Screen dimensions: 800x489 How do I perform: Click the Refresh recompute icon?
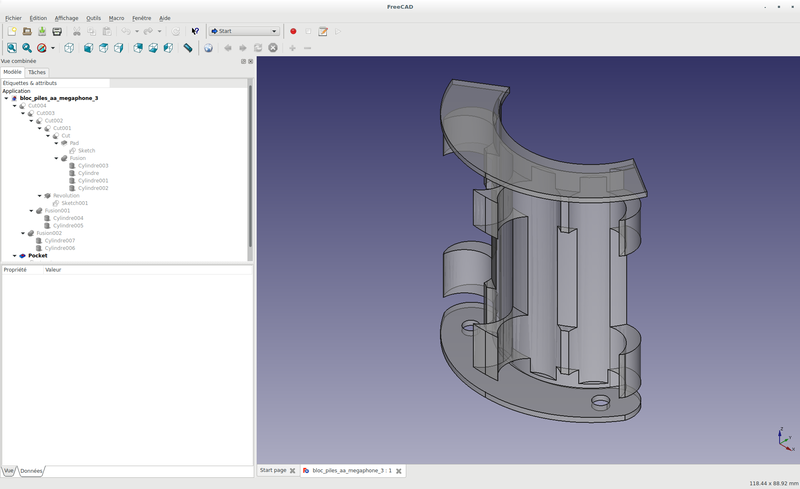pyautogui.click(x=176, y=31)
